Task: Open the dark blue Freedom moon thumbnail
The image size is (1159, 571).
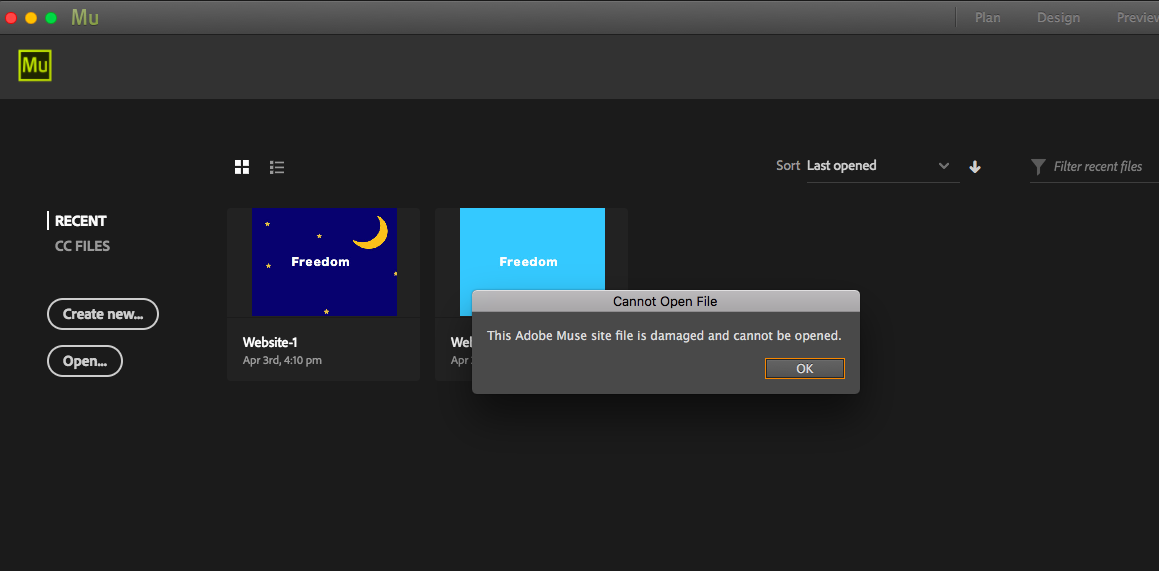Action: pos(324,262)
